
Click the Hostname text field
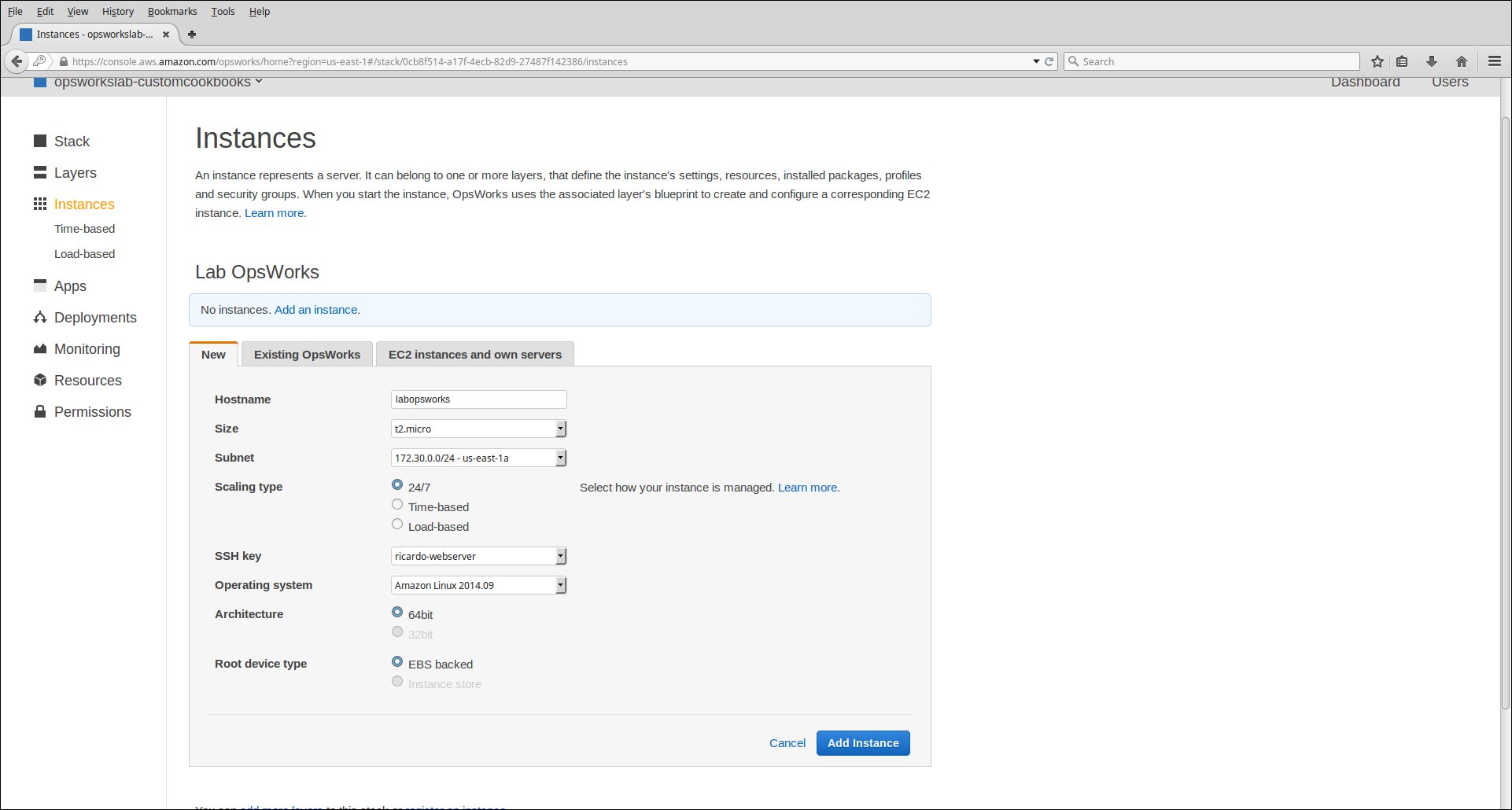[x=478, y=399]
